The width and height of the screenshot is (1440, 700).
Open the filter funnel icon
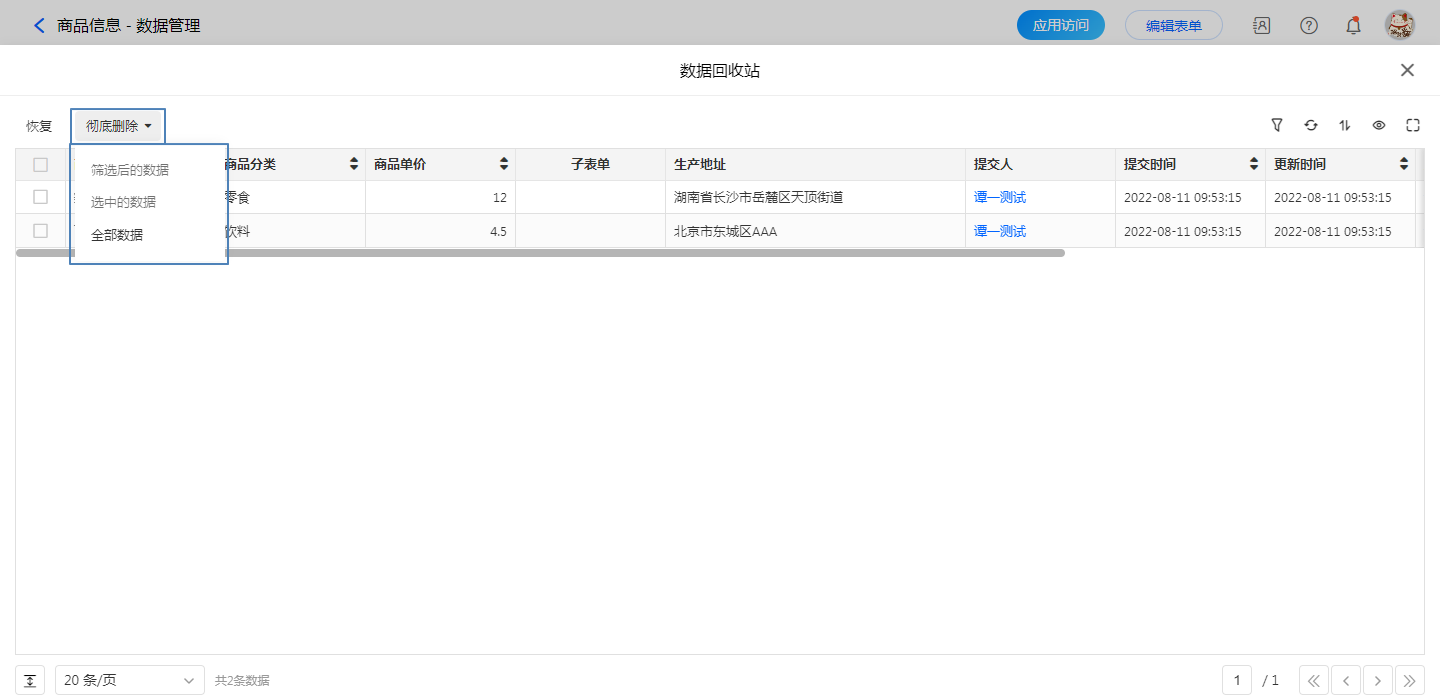coord(1277,125)
